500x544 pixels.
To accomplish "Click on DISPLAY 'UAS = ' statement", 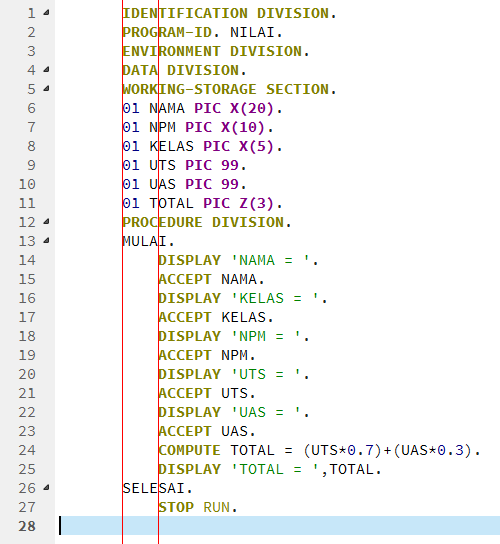I will pyautogui.click(x=234, y=413).
